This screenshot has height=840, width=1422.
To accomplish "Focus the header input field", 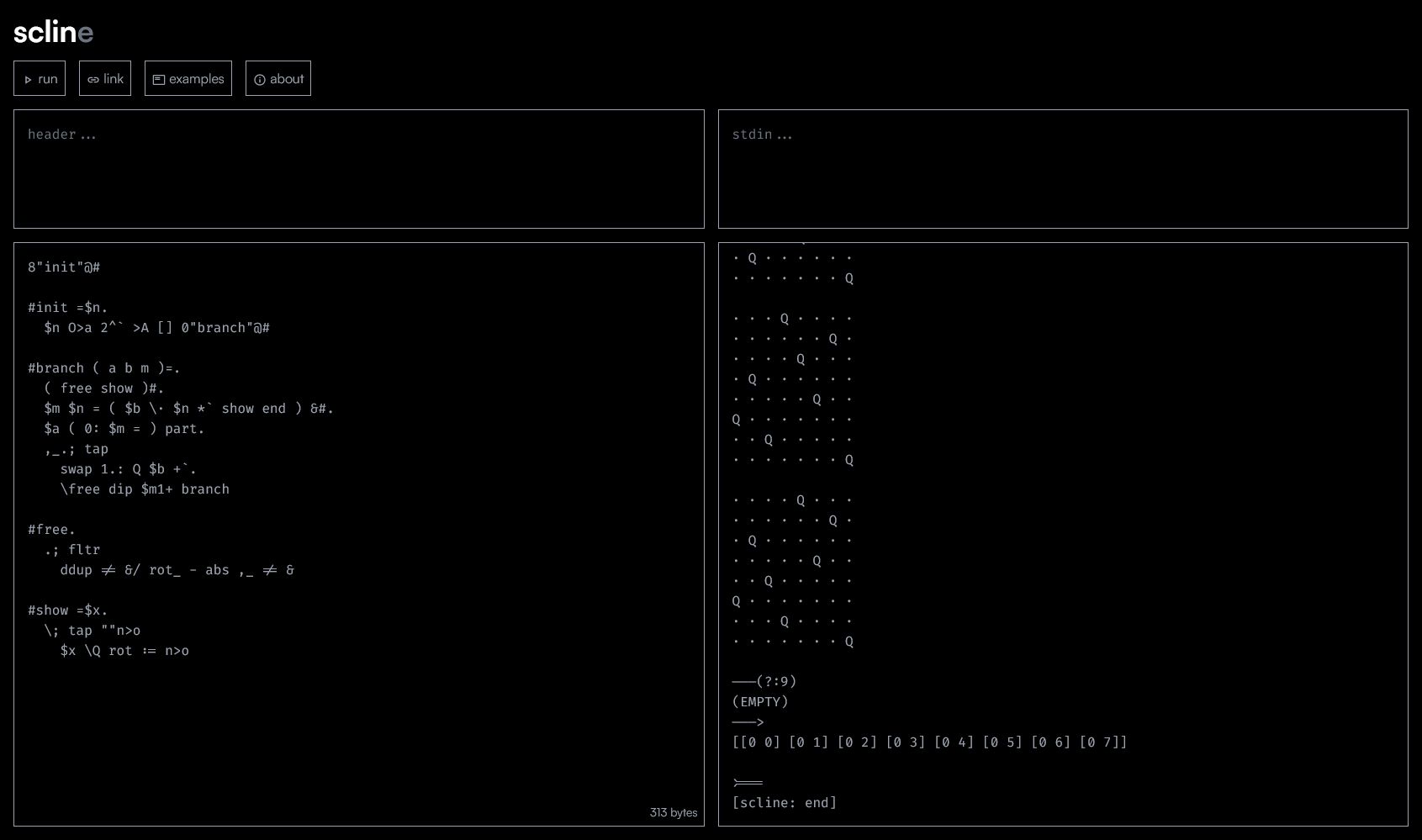I will (x=359, y=169).
